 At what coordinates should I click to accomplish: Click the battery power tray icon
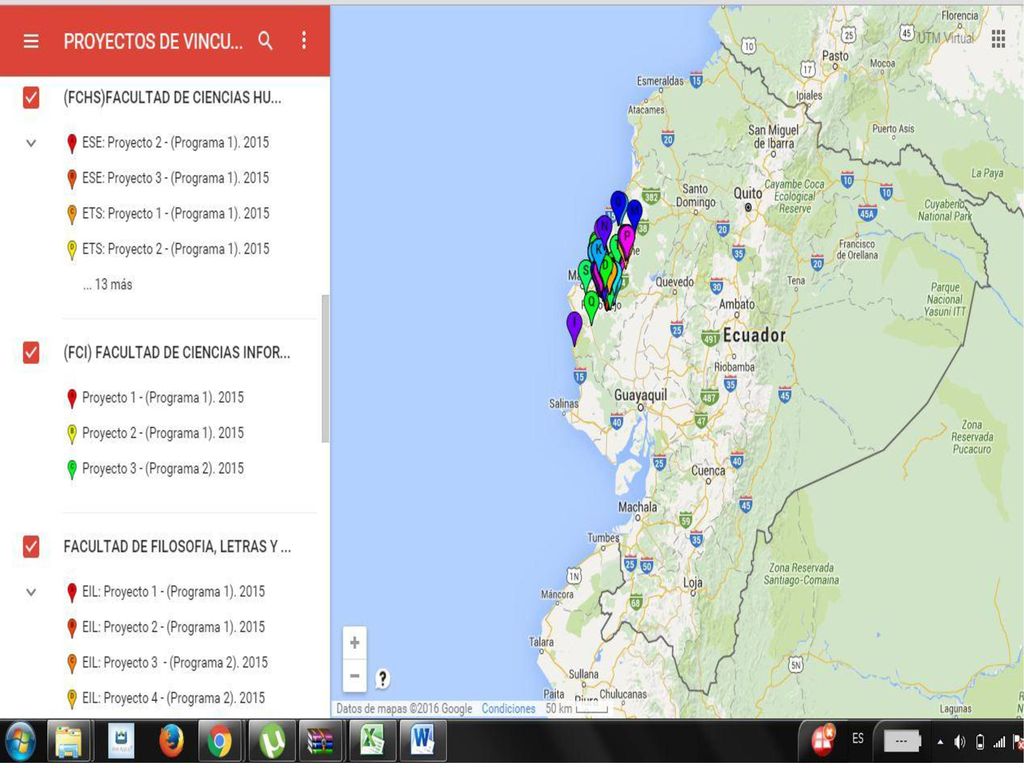[x=980, y=742]
